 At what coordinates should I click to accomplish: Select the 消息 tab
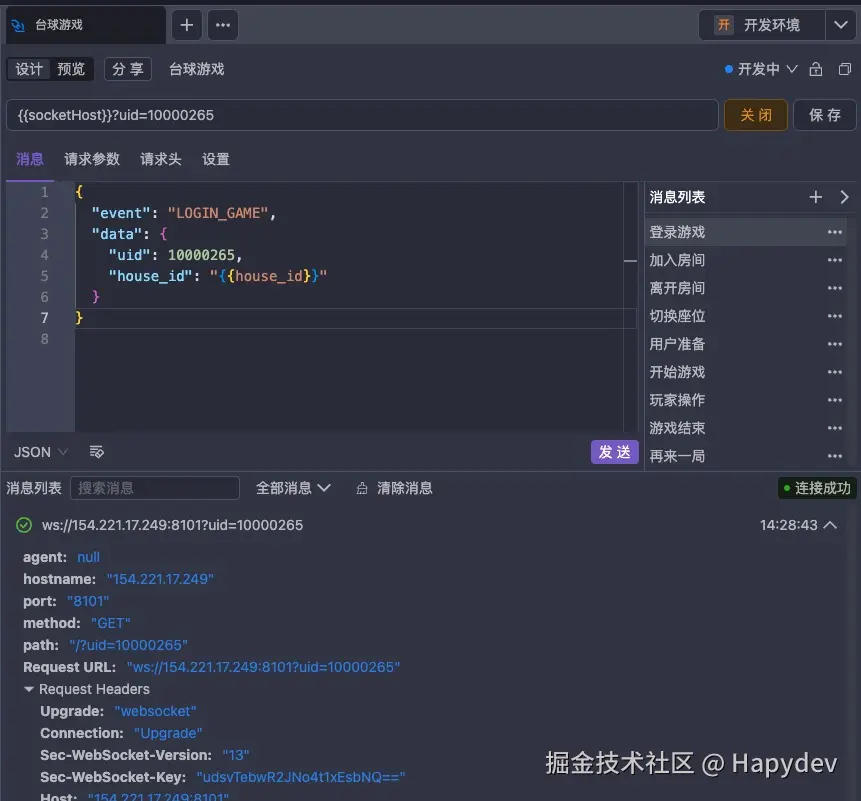click(30, 159)
